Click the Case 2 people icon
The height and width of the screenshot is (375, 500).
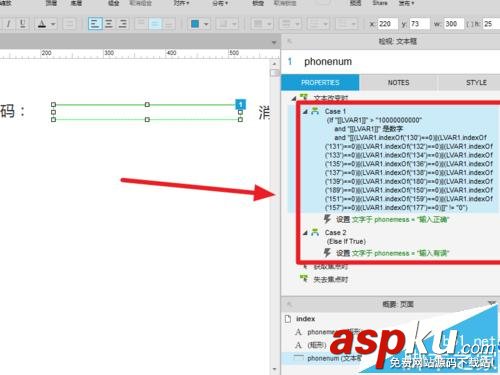click(315, 232)
